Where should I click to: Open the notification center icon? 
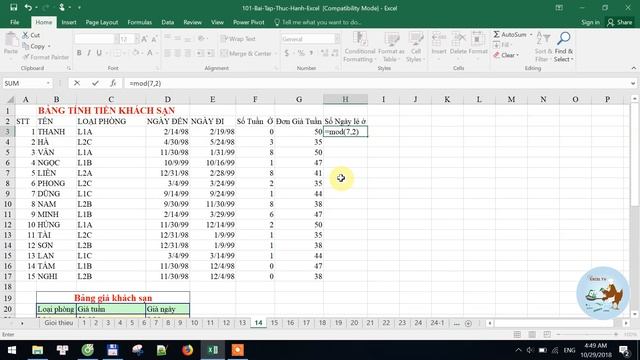[x=624, y=350]
